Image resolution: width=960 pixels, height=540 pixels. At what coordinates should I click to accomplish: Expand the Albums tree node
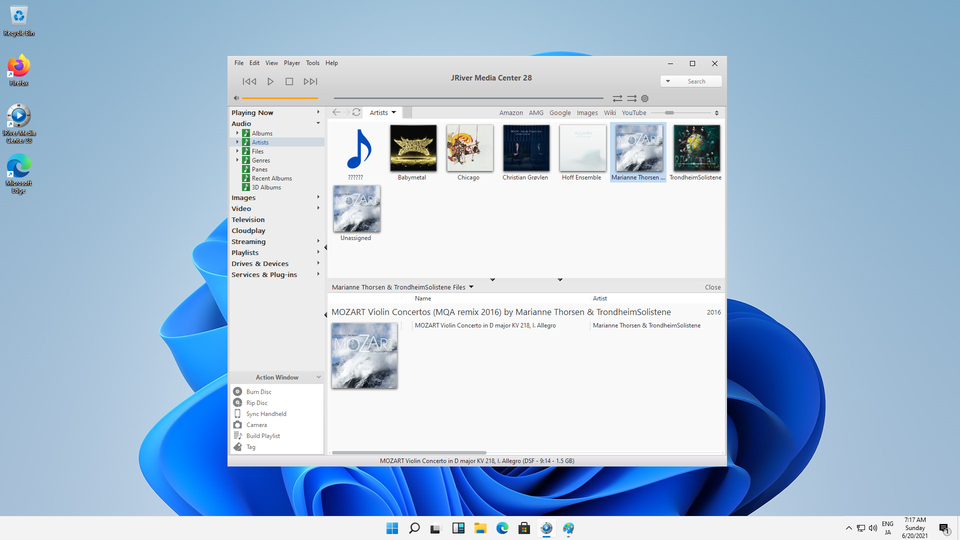[x=238, y=133]
